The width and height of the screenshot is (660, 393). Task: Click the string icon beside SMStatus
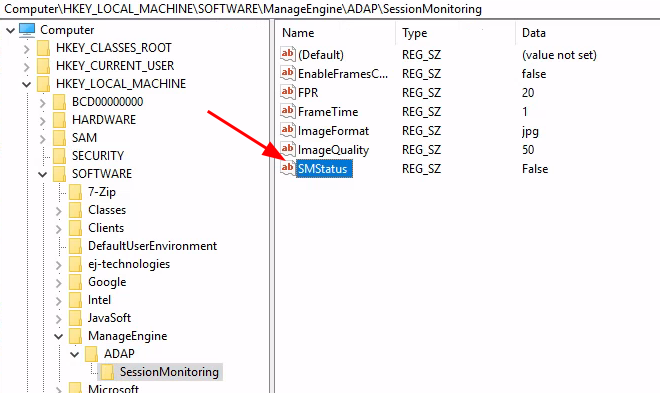pyautogui.click(x=288, y=169)
